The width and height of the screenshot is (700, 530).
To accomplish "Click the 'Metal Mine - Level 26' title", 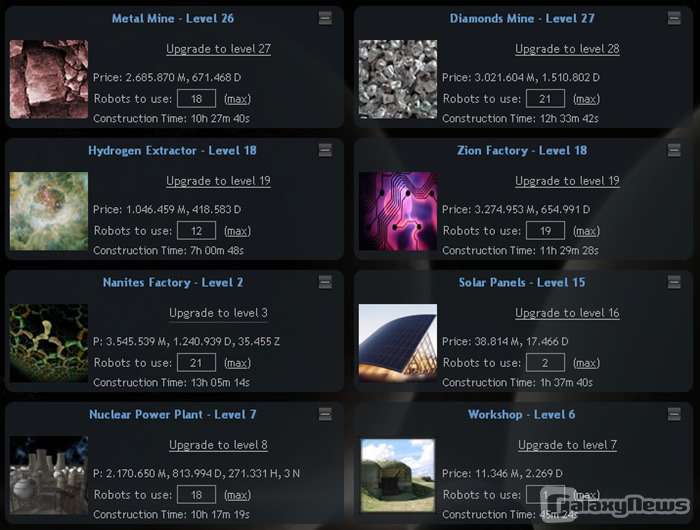I will [173, 18].
